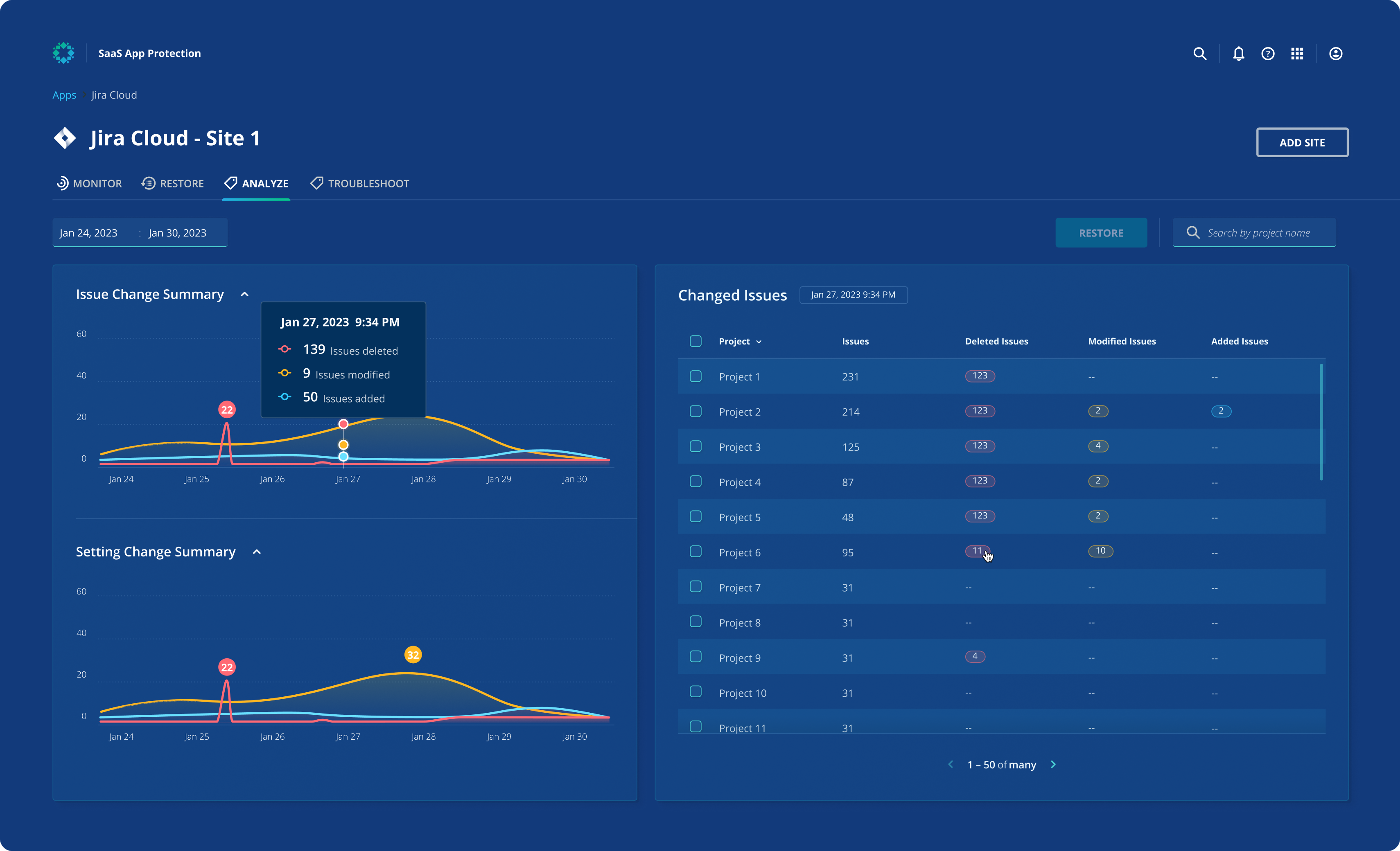Switch to the RESTORE tab
Screen dimensions: 1400x851
[173, 183]
